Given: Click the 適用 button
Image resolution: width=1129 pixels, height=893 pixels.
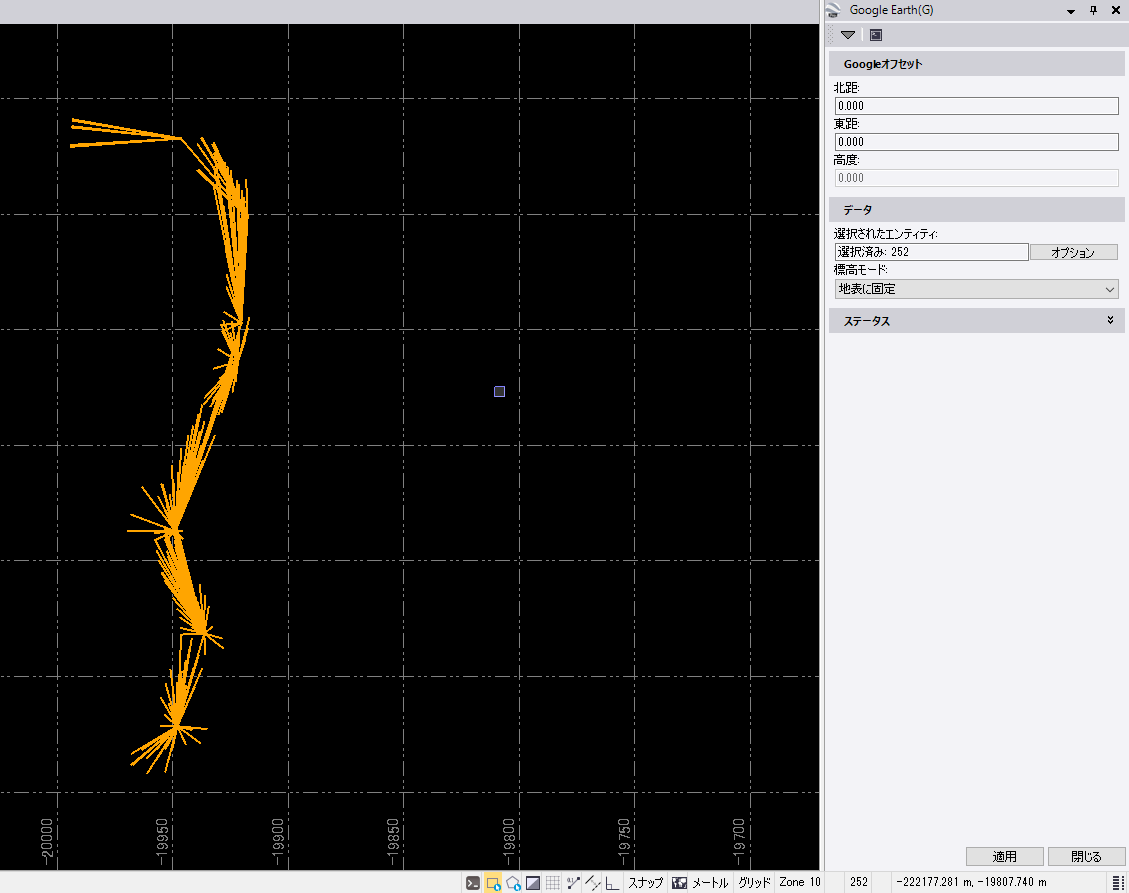Looking at the screenshot, I should point(1004,857).
